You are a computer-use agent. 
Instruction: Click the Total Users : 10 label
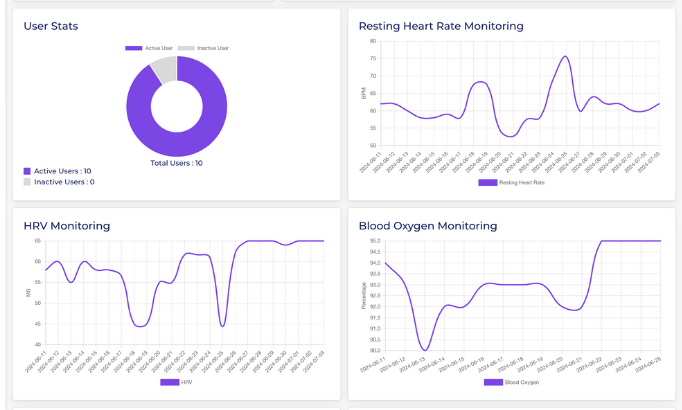click(x=176, y=163)
